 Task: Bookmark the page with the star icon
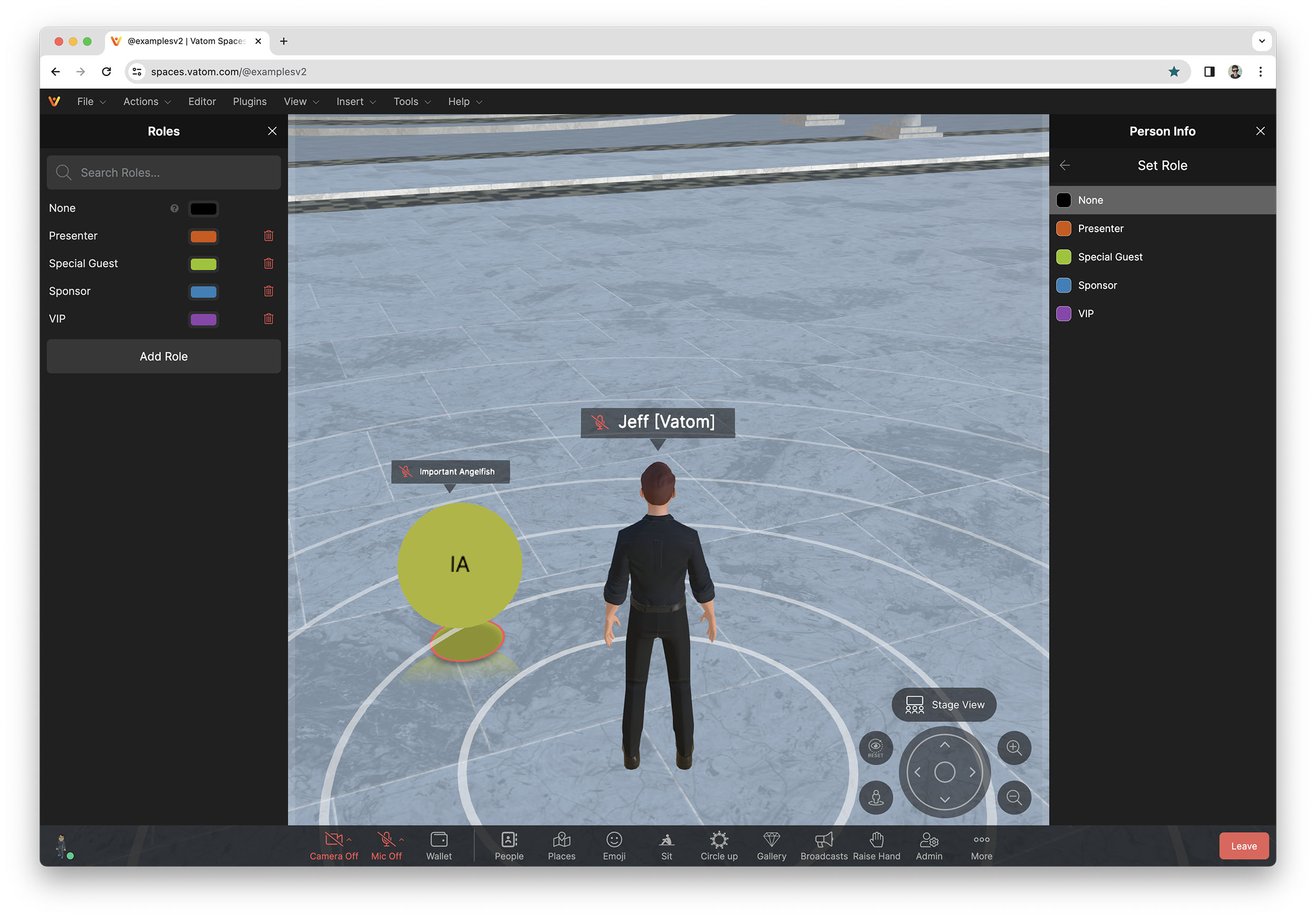(x=1174, y=72)
